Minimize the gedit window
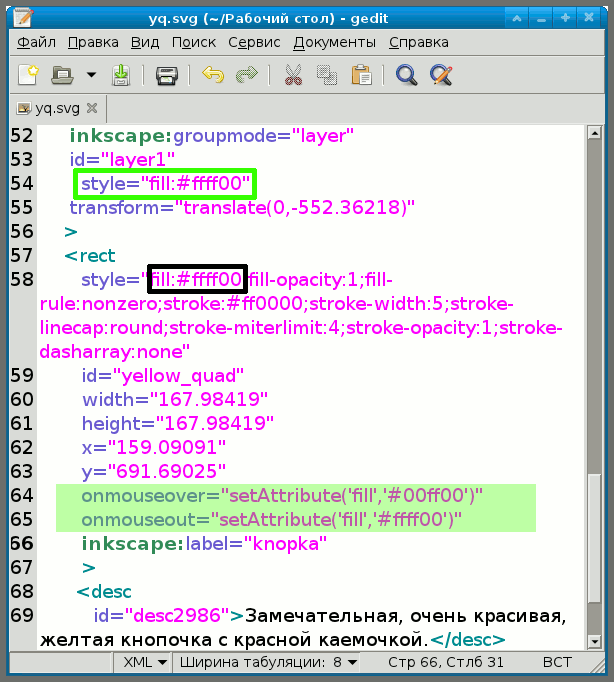 pos(541,18)
